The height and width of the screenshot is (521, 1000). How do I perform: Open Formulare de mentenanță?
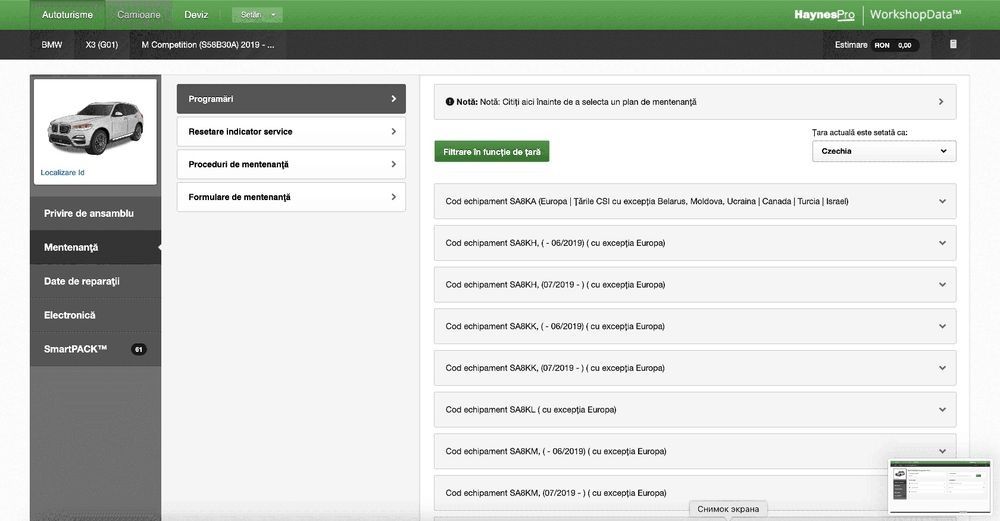coord(291,197)
